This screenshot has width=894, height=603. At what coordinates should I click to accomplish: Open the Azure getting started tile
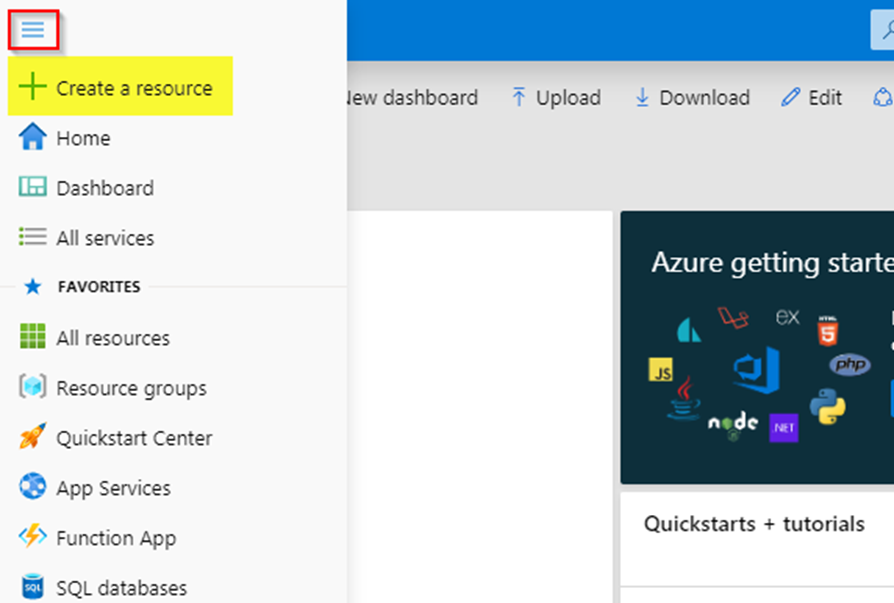pyautogui.click(x=757, y=348)
